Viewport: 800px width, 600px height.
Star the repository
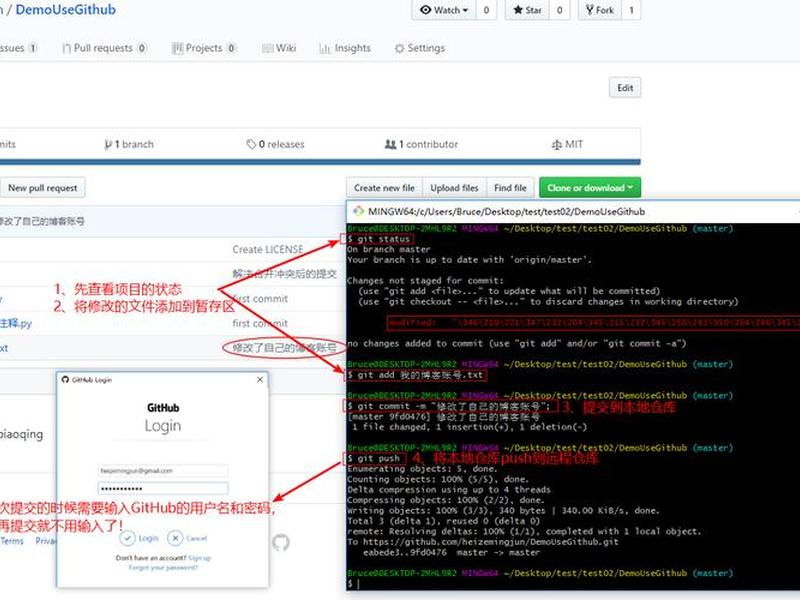pyautogui.click(x=527, y=10)
